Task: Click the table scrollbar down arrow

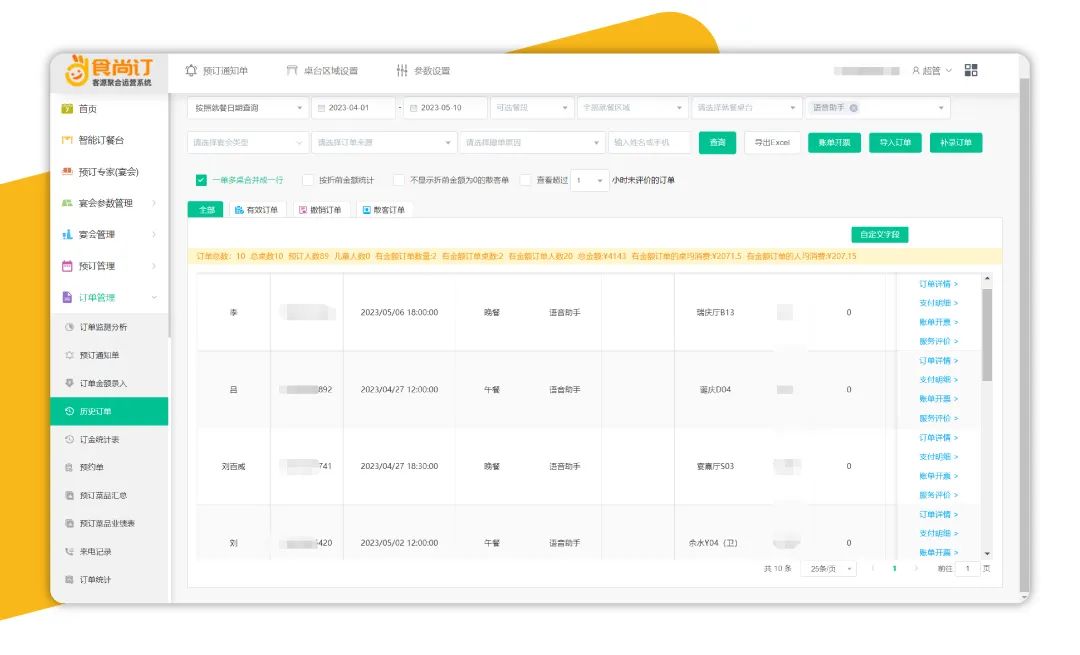Action: tap(987, 553)
